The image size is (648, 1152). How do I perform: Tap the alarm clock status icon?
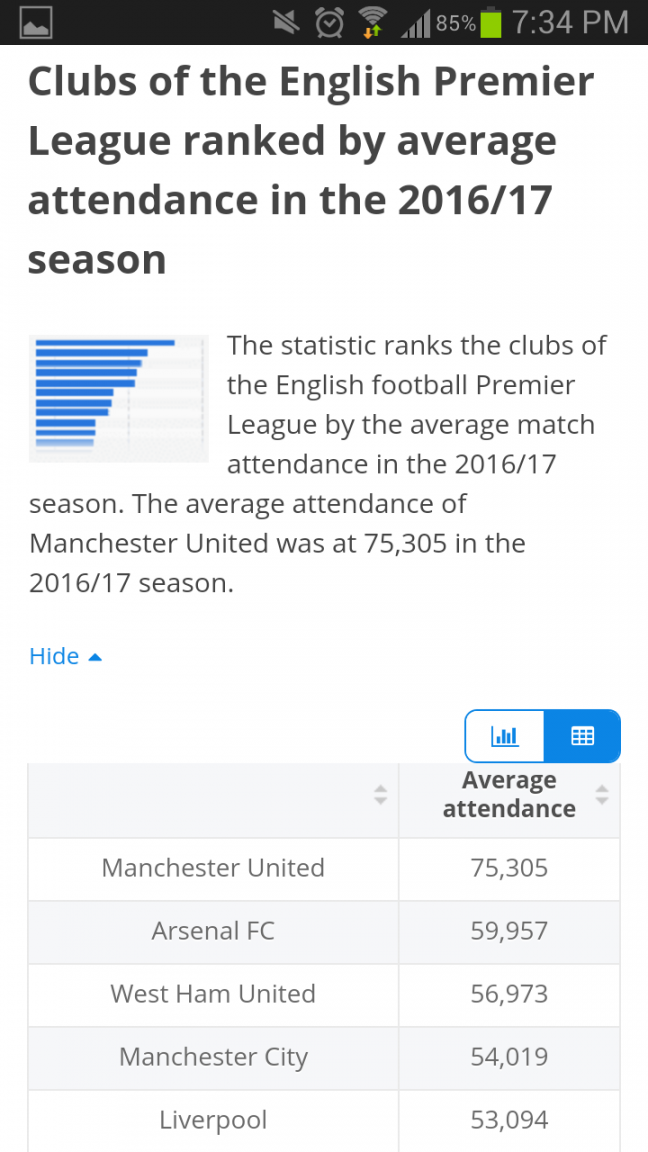tap(329, 24)
